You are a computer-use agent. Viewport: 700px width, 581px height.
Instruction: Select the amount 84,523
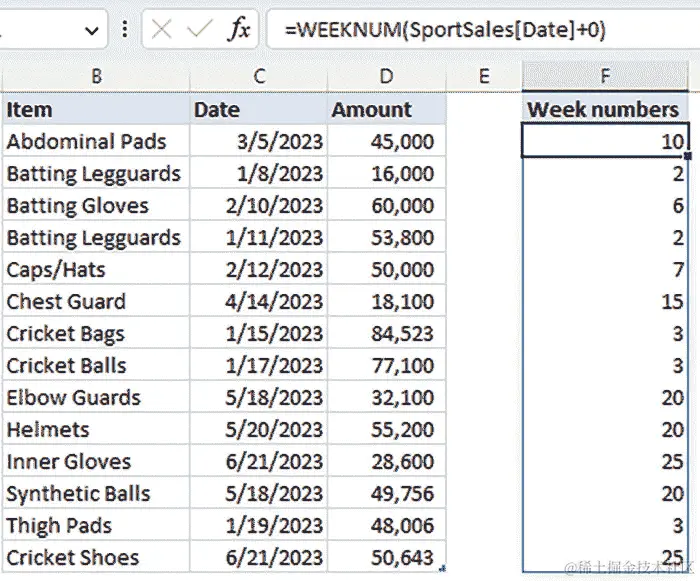(387, 334)
